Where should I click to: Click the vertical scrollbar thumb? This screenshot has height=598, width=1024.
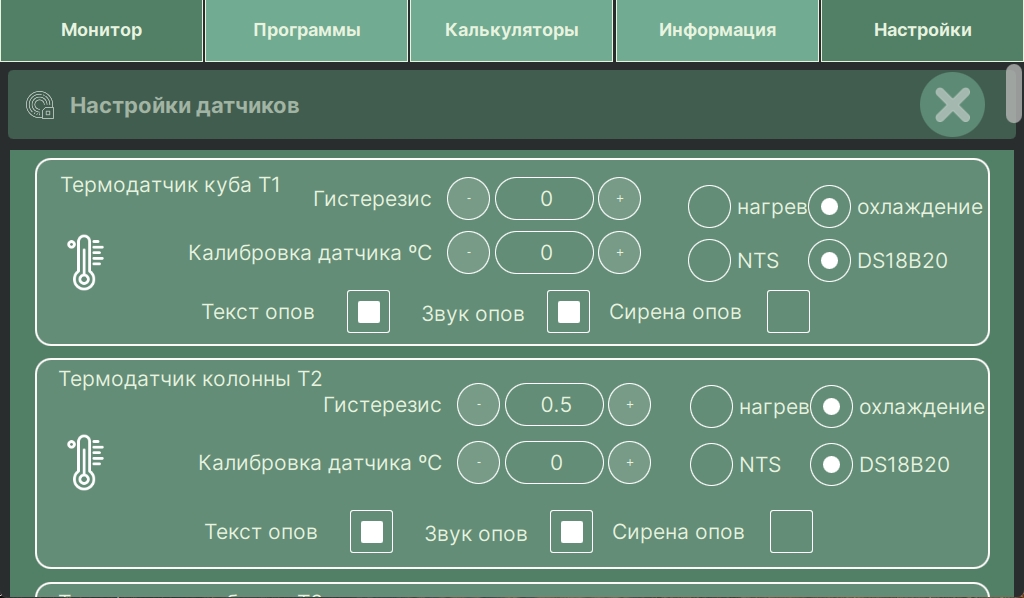[x=1013, y=94]
